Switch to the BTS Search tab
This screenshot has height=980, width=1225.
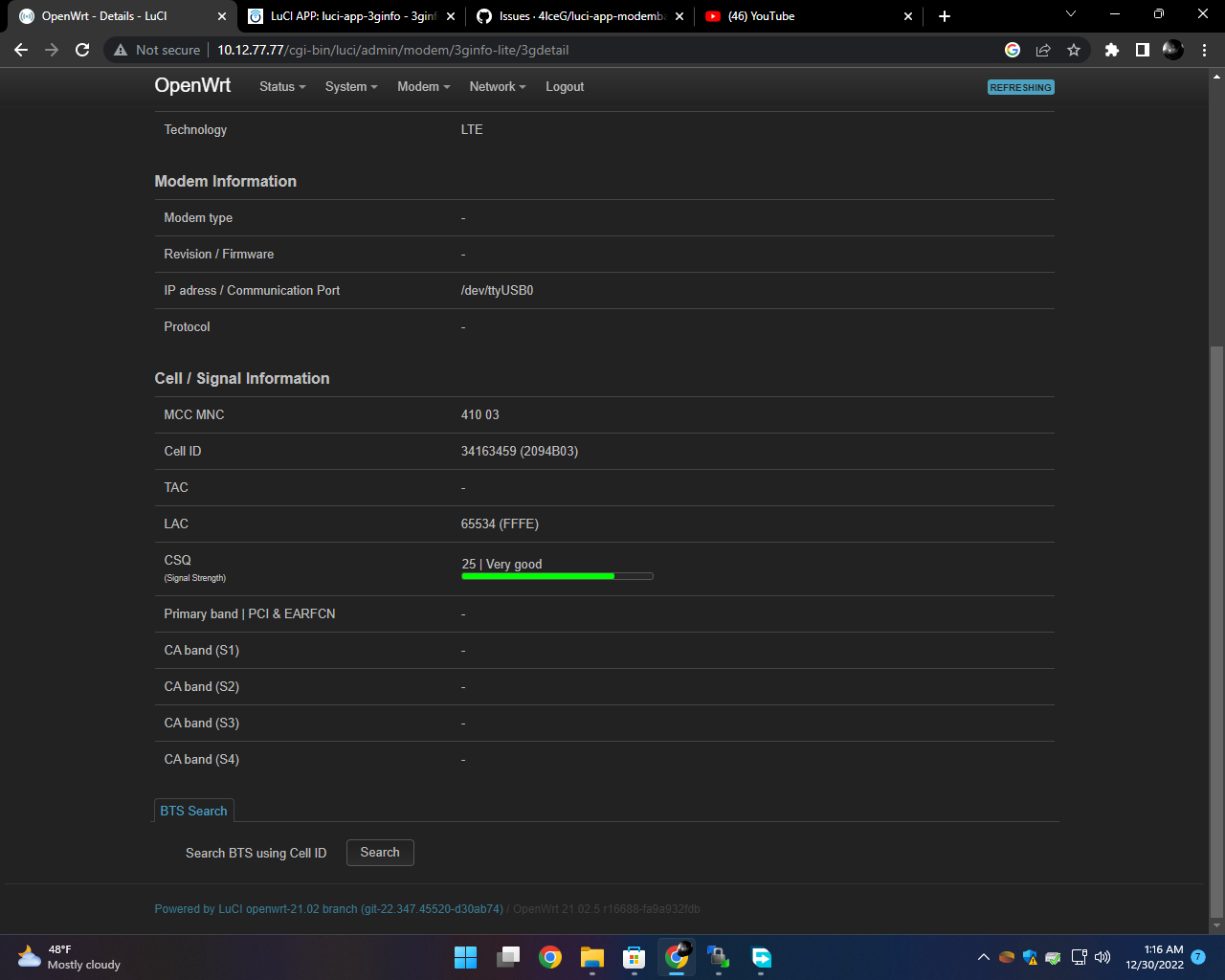click(193, 811)
